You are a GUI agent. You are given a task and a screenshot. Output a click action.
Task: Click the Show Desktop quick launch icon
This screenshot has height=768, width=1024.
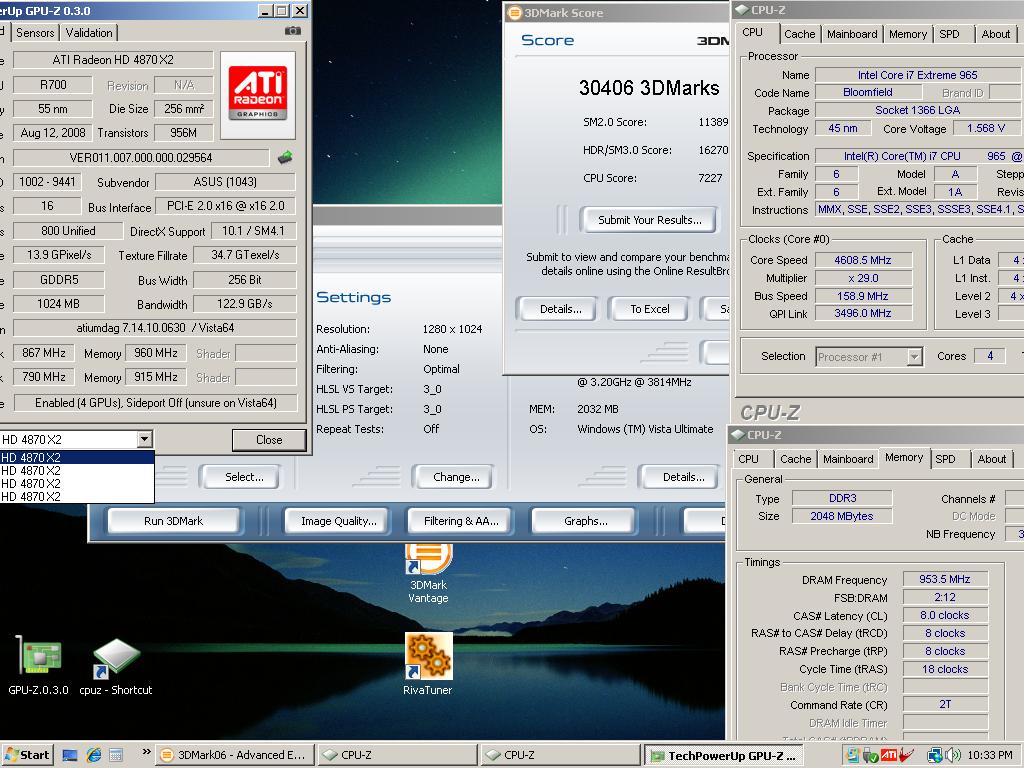click(x=70, y=756)
